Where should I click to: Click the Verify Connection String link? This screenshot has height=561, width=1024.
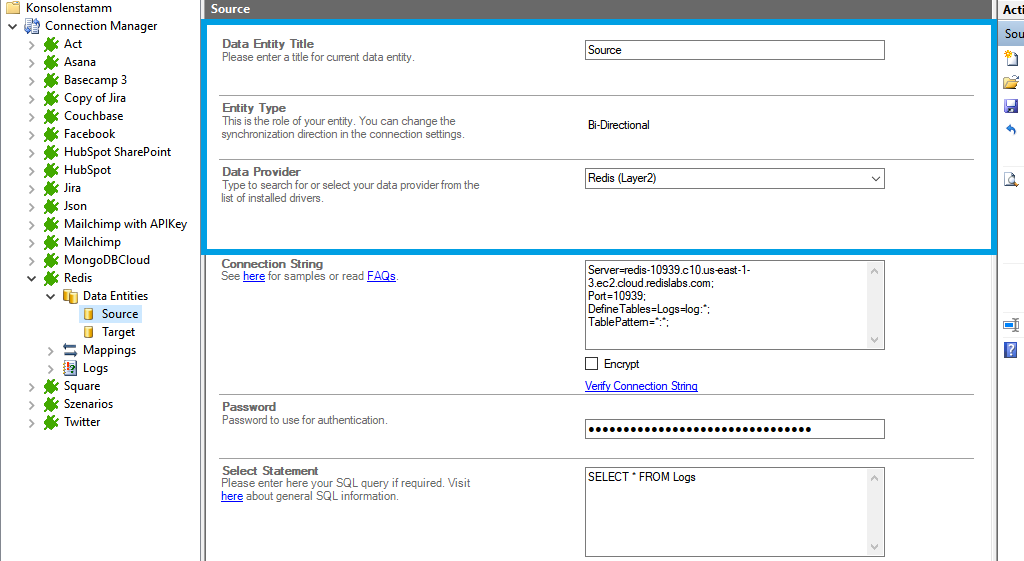coord(641,386)
